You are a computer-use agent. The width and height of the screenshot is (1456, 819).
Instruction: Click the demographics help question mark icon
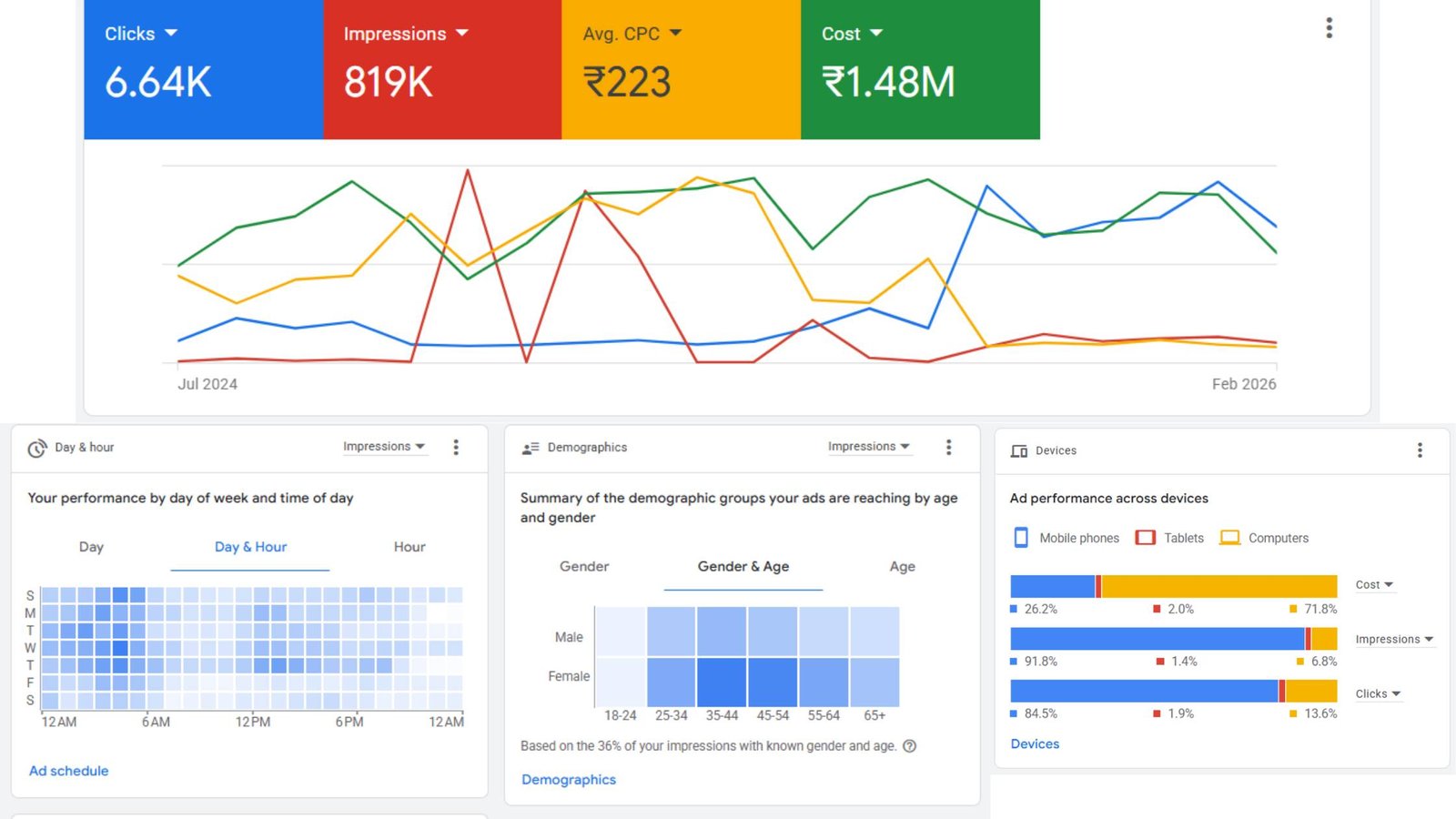[x=909, y=746]
